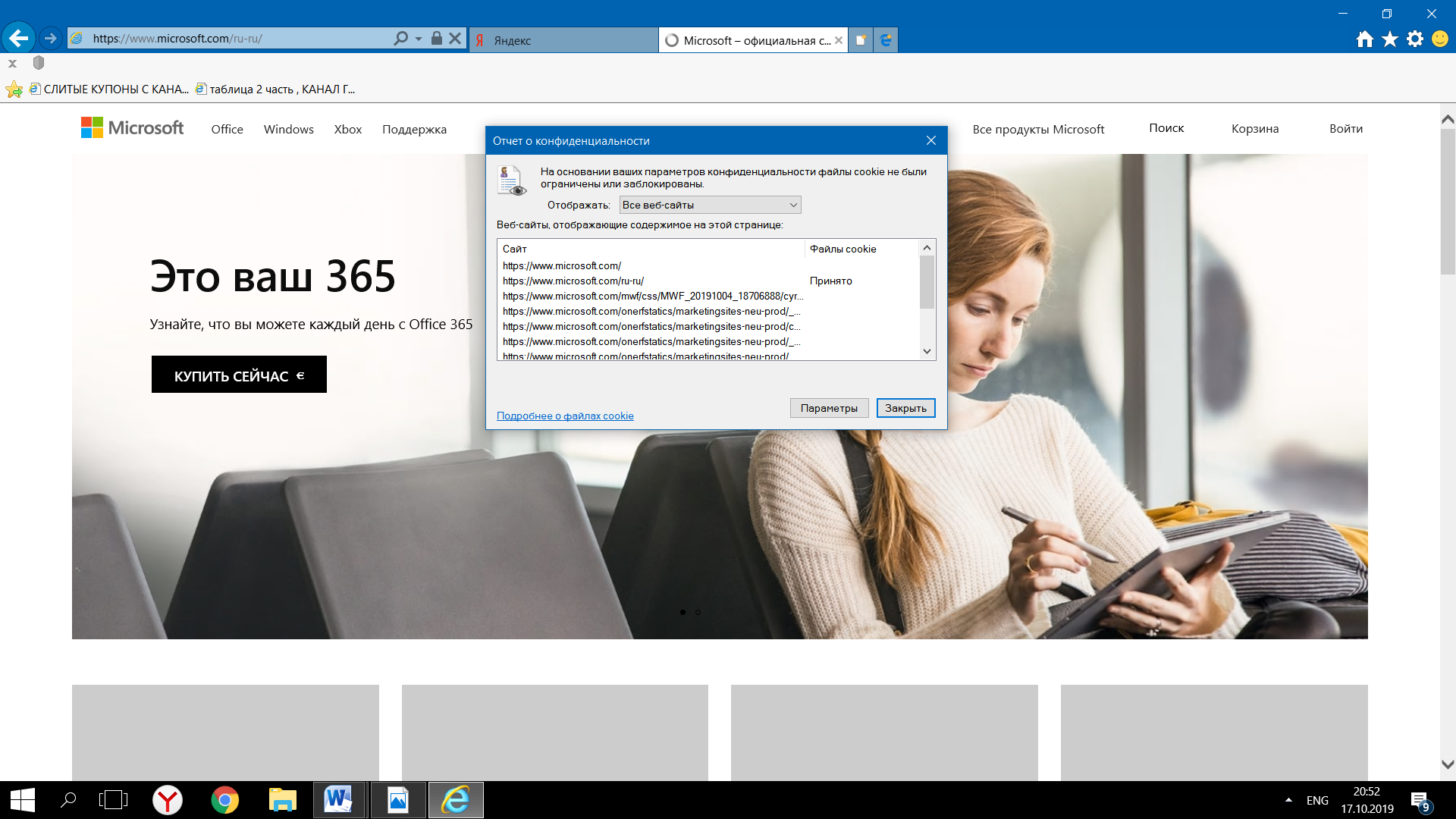Open Корзина shopping cart
1456x819 pixels.
1255,128
